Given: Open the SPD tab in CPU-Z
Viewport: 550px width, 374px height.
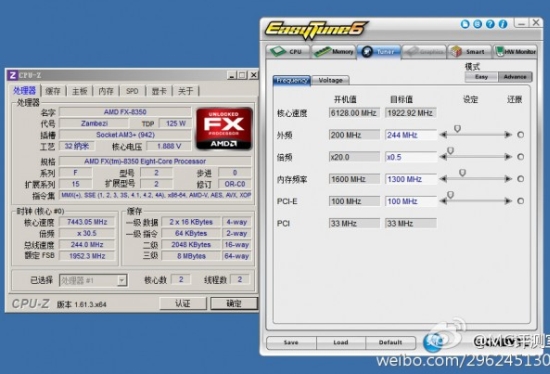Looking at the screenshot, I should pyautogui.click(x=132, y=91).
